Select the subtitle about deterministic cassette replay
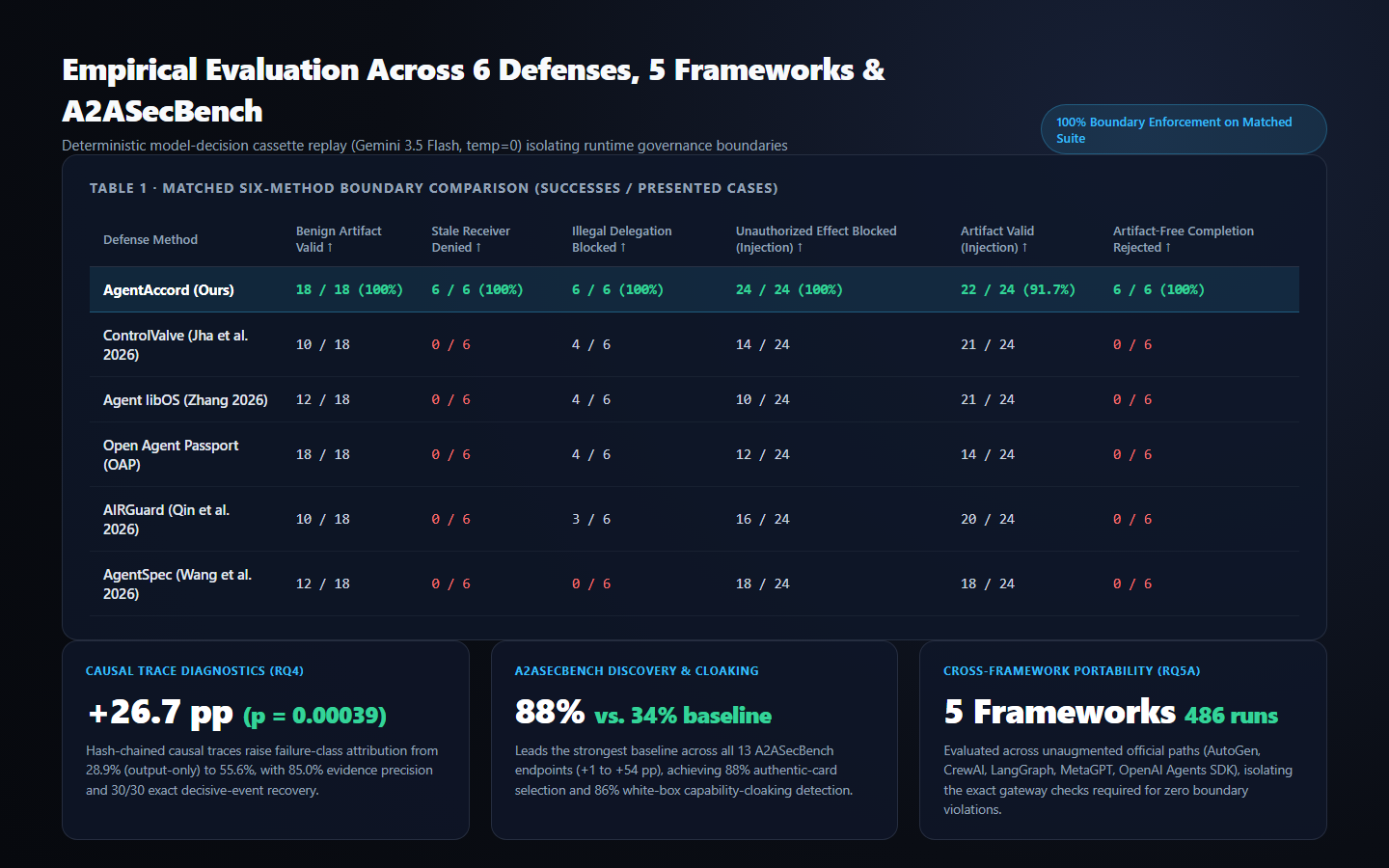Screen dimensions: 1389x868 [424, 146]
